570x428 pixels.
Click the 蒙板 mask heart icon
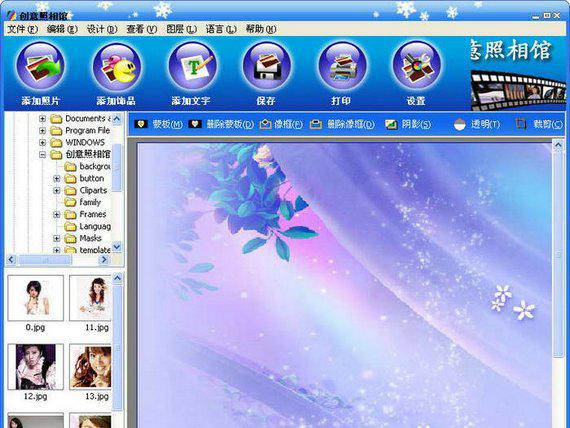141,124
